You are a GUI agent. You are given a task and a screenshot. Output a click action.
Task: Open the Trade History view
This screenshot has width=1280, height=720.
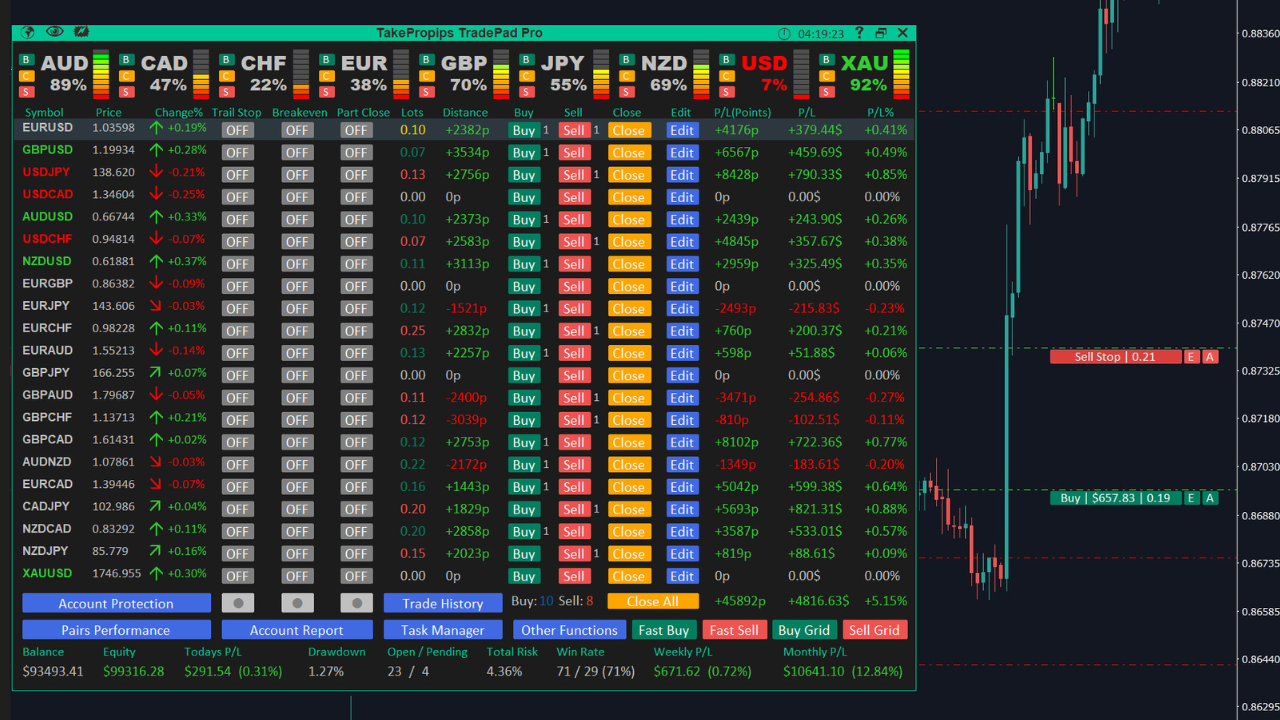[442, 603]
